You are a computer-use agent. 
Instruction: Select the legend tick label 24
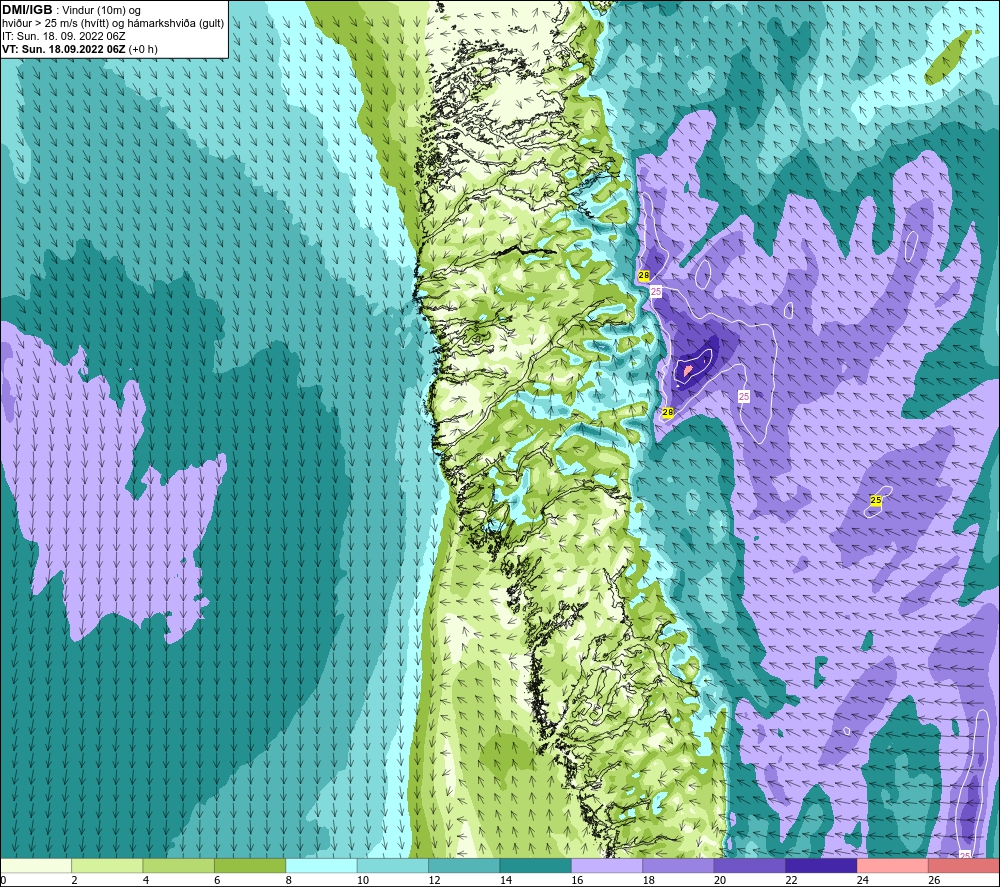pos(863,880)
